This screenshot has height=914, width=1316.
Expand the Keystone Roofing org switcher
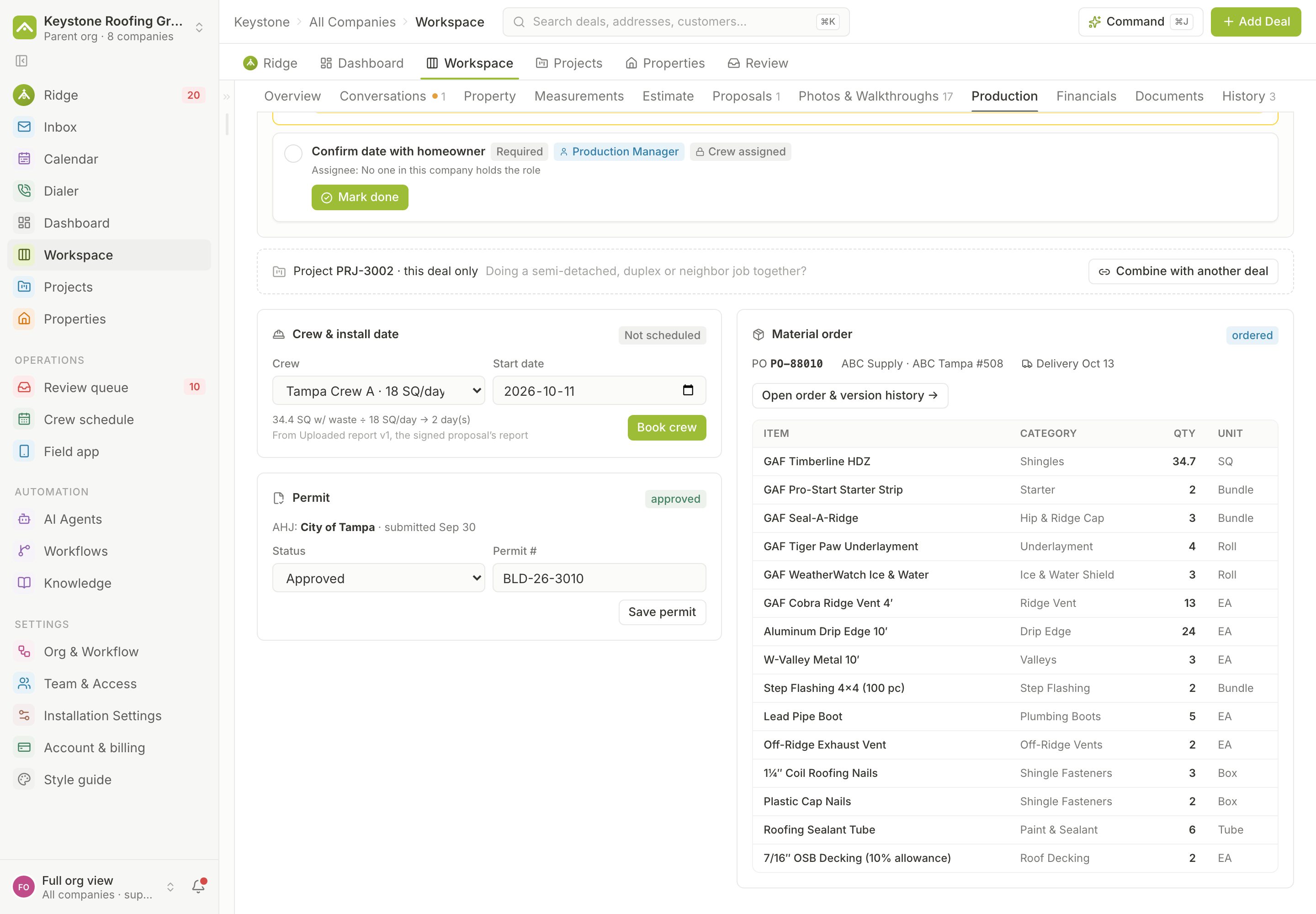tap(199, 27)
